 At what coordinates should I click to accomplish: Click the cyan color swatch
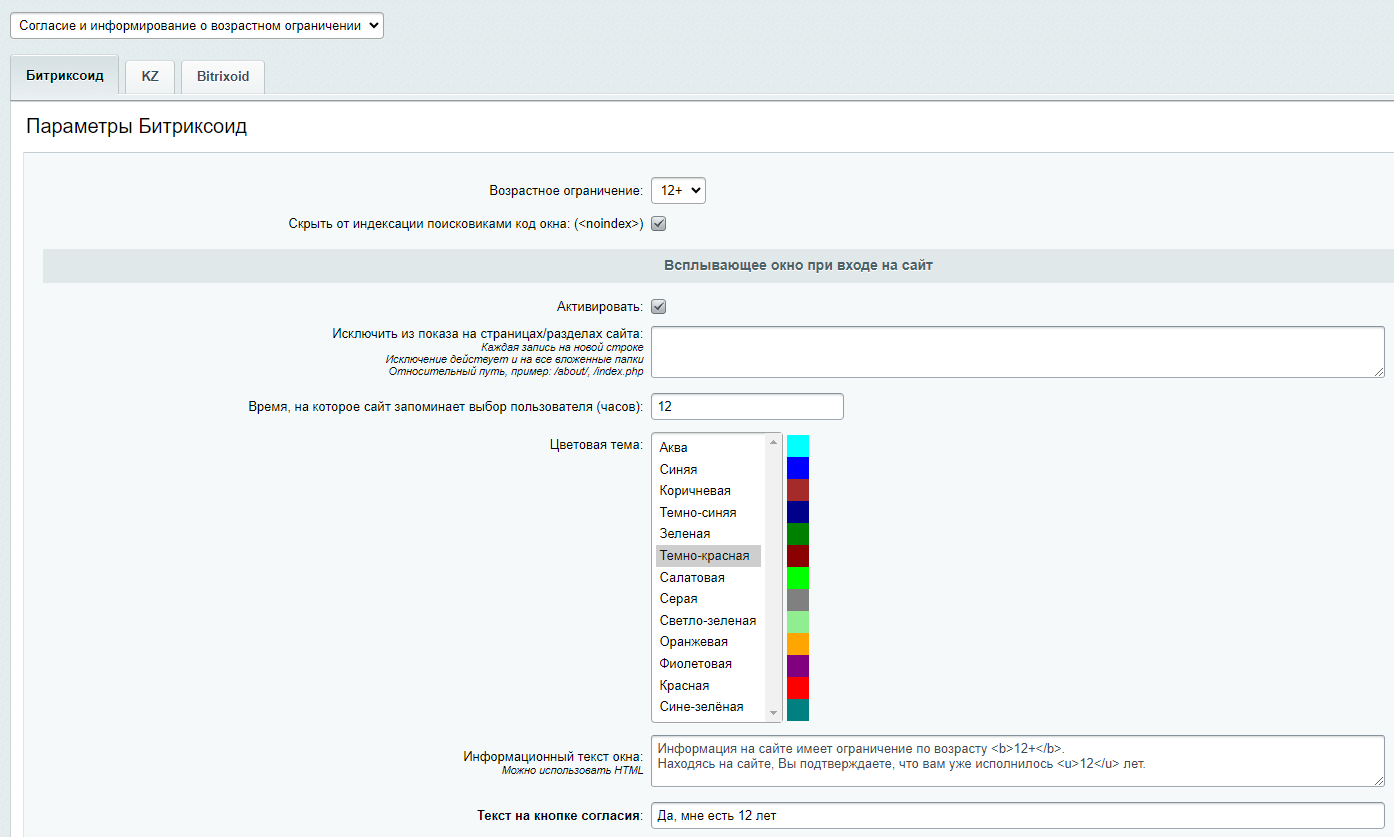pos(798,446)
